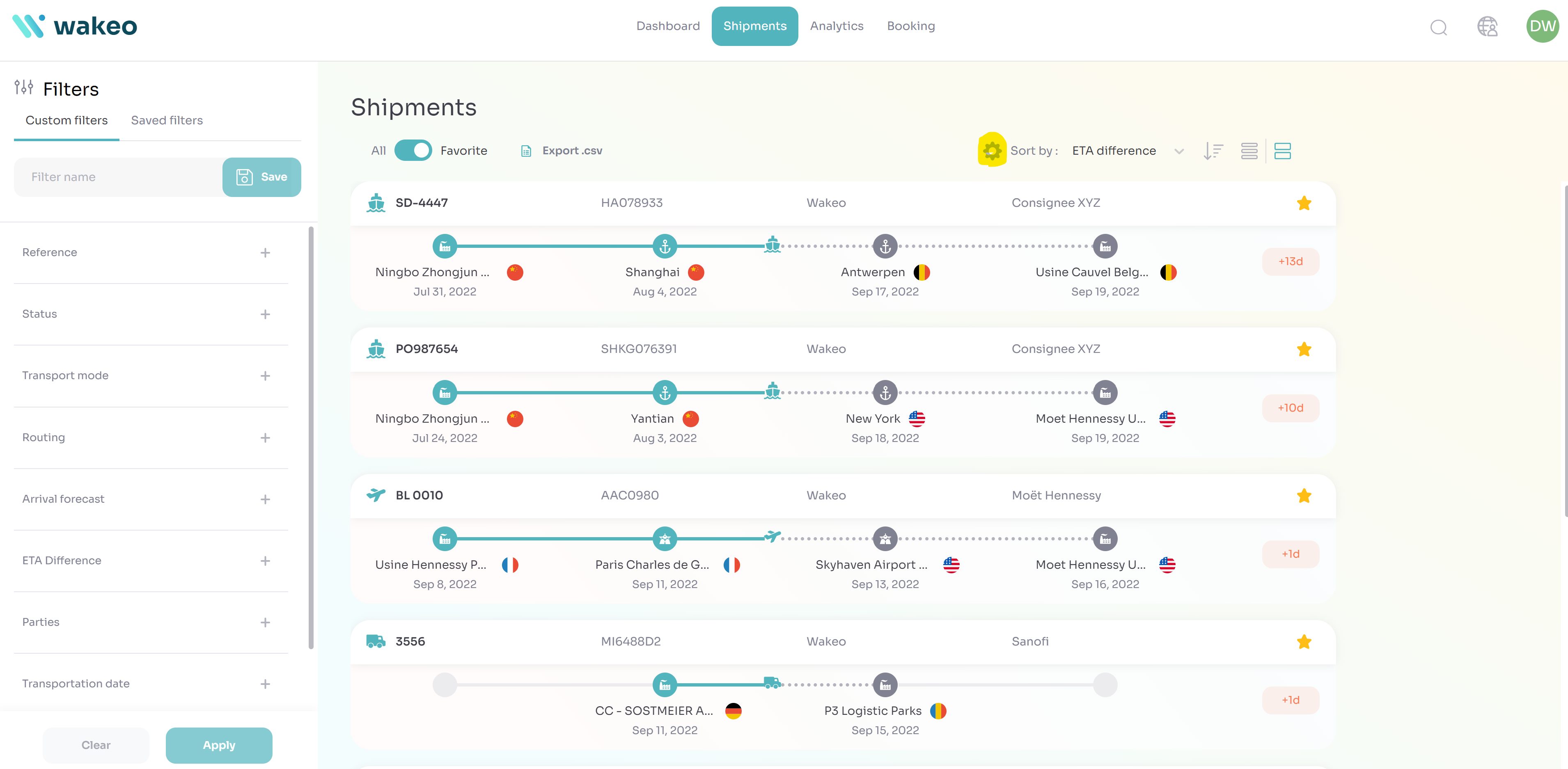
Task: Expand the Transport mode filter
Action: click(265, 376)
